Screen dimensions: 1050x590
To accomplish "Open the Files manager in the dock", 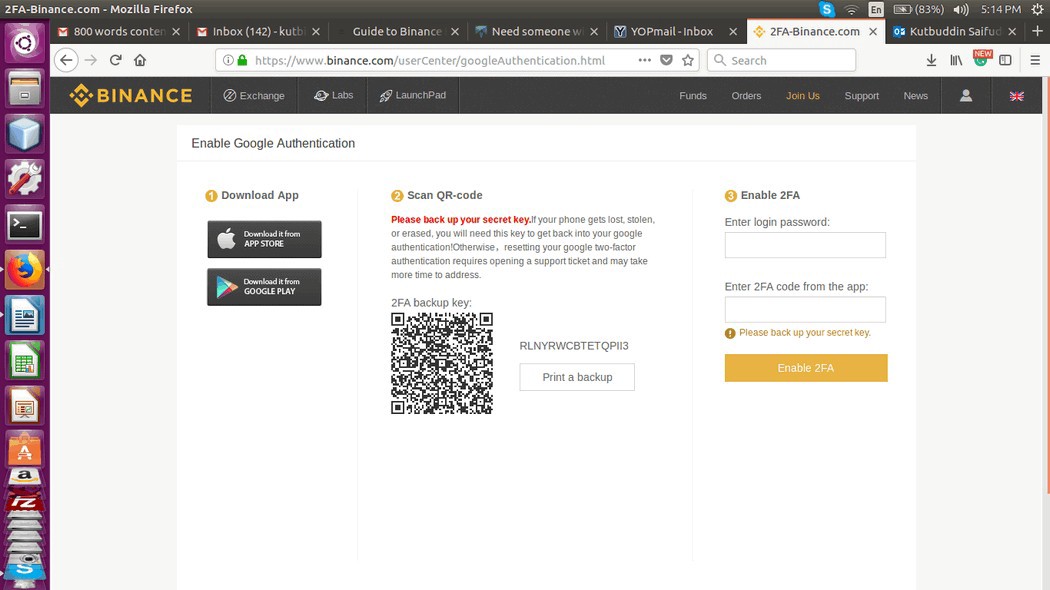I will [x=24, y=89].
